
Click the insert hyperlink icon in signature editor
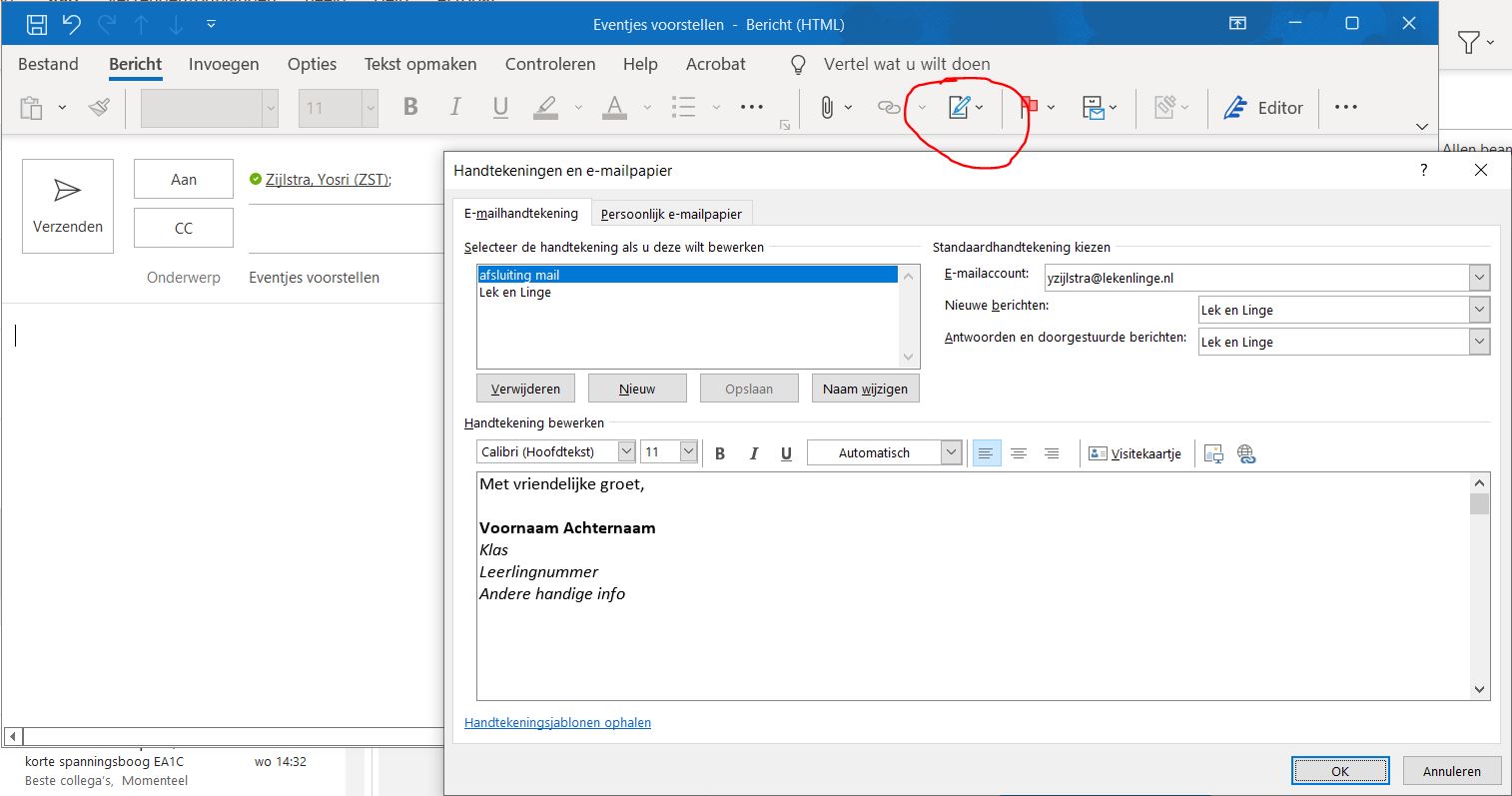pos(1245,453)
